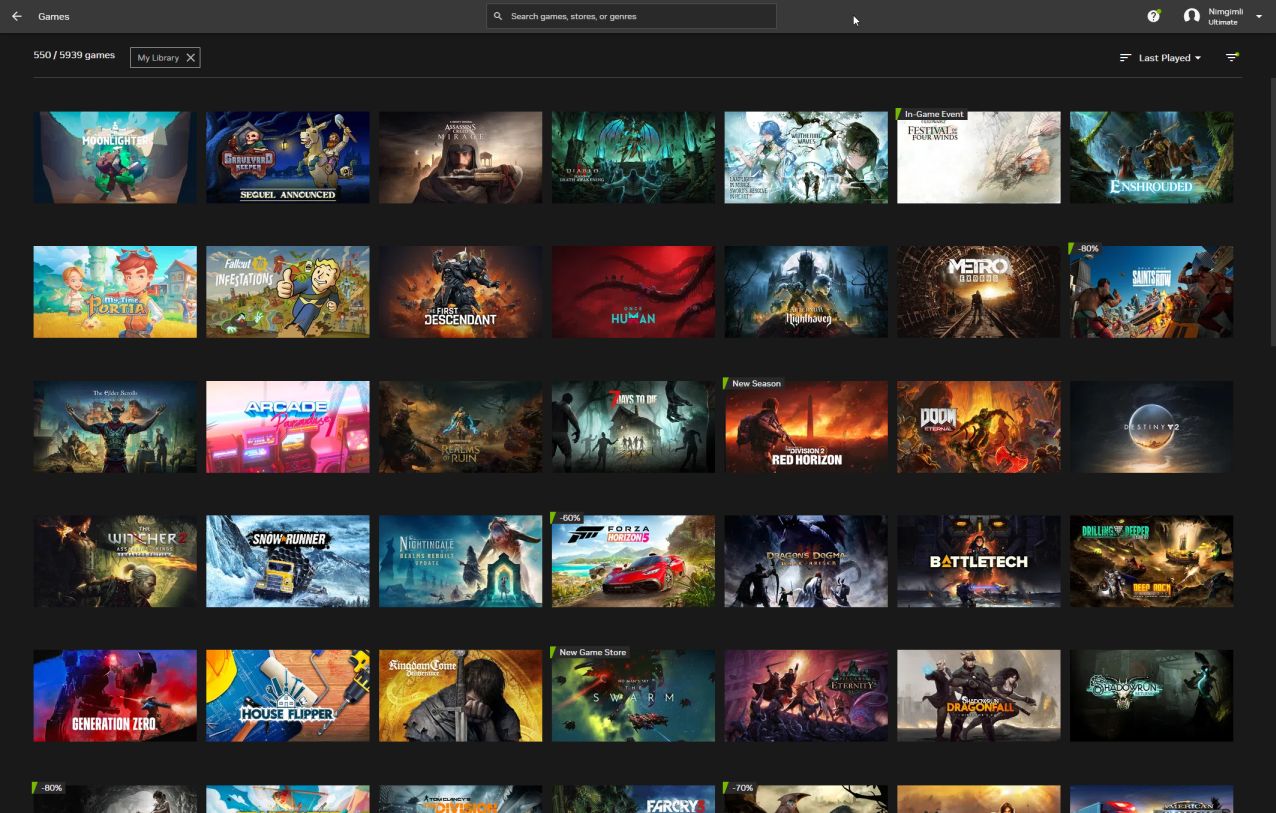The image size is (1276, 813).
Task: Open the Nightingale game tile
Action: point(461,561)
